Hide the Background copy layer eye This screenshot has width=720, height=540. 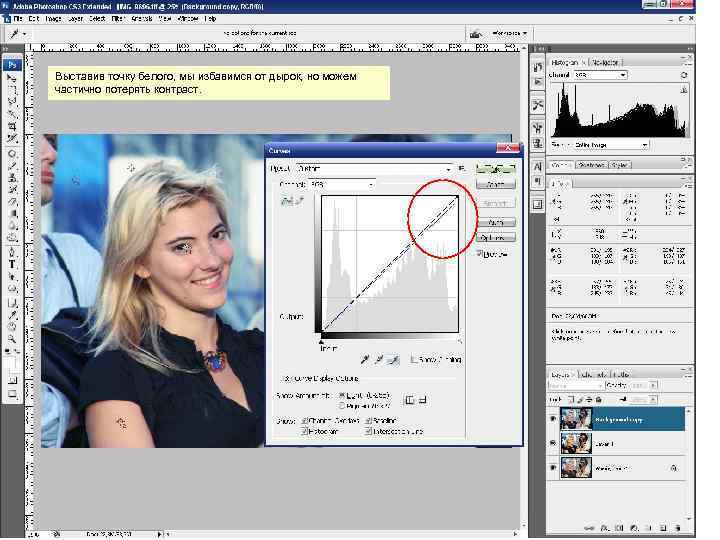[x=553, y=419]
